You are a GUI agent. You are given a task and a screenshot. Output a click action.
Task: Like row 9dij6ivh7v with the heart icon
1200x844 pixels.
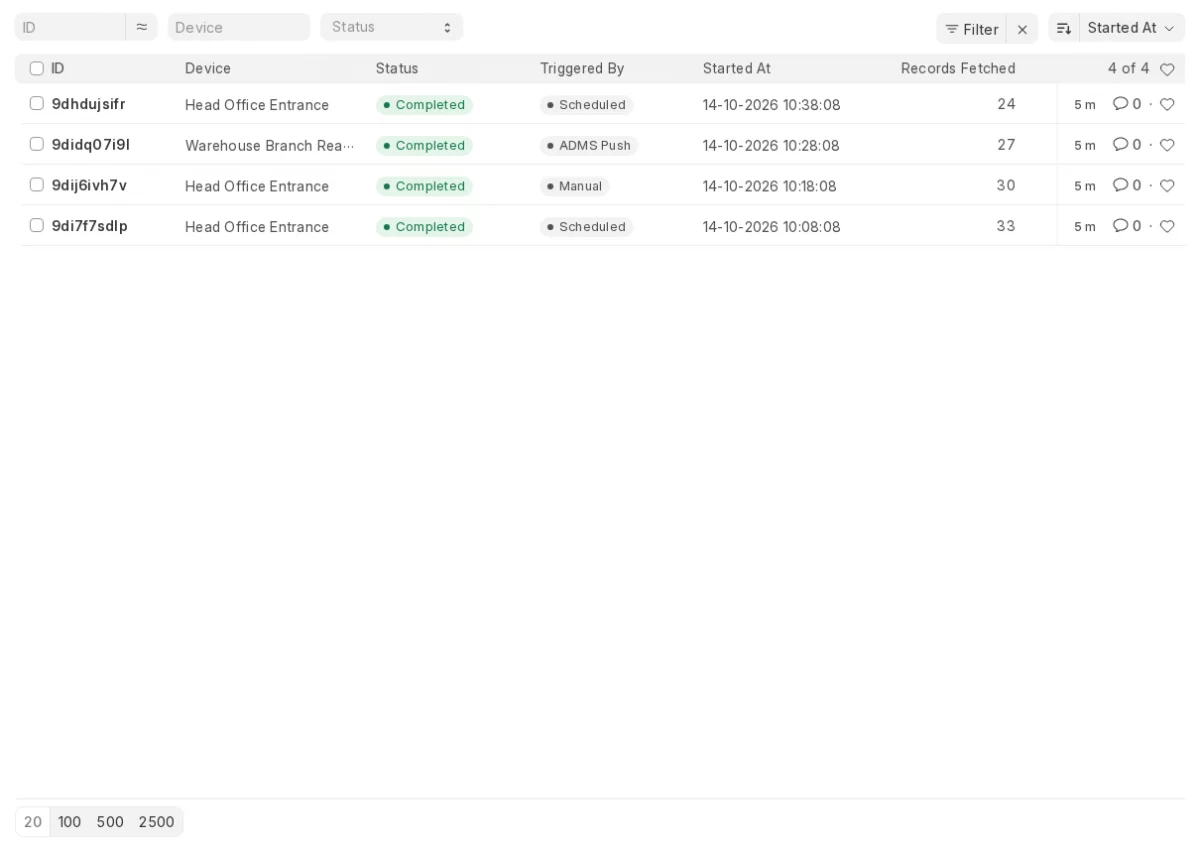tap(1167, 186)
